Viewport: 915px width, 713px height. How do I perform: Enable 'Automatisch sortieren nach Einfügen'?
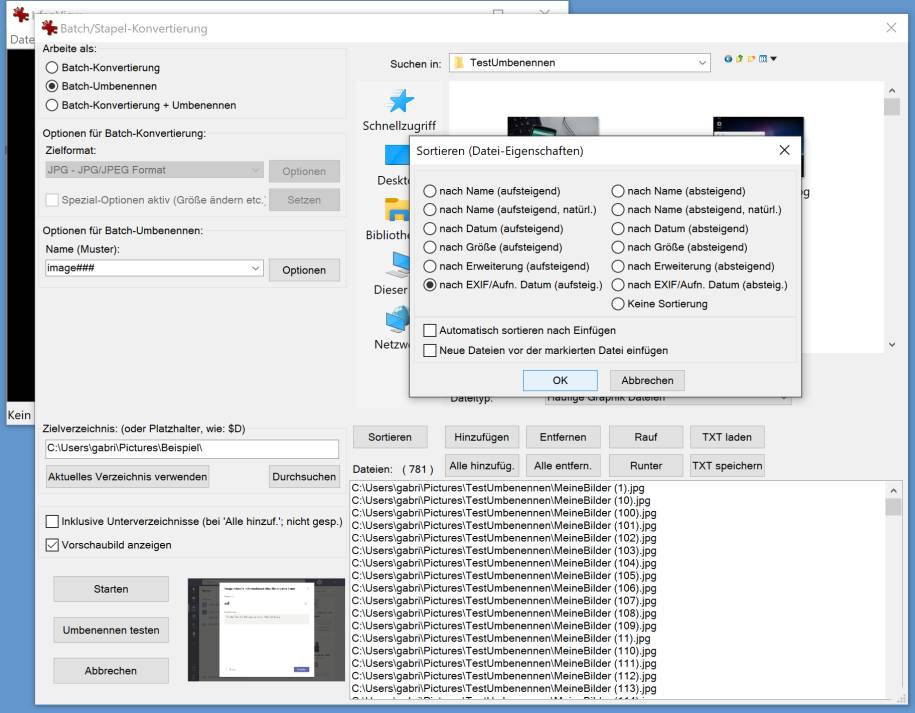coord(430,330)
